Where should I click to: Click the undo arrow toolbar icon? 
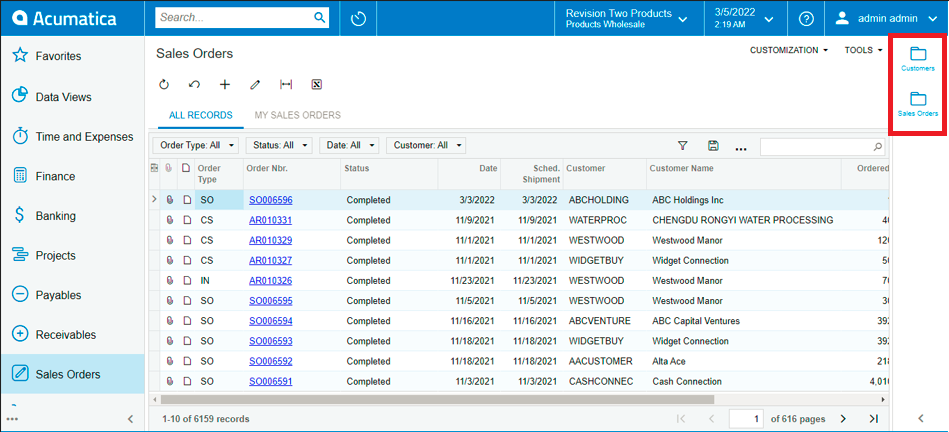pos(194,85)
